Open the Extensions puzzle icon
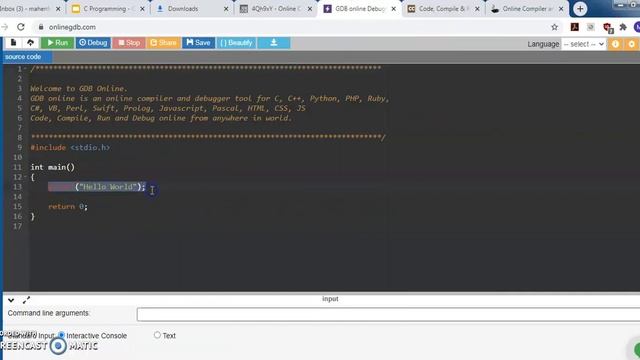Image resolution: width=640 pixels, height=360 pixels. point(623,27)
